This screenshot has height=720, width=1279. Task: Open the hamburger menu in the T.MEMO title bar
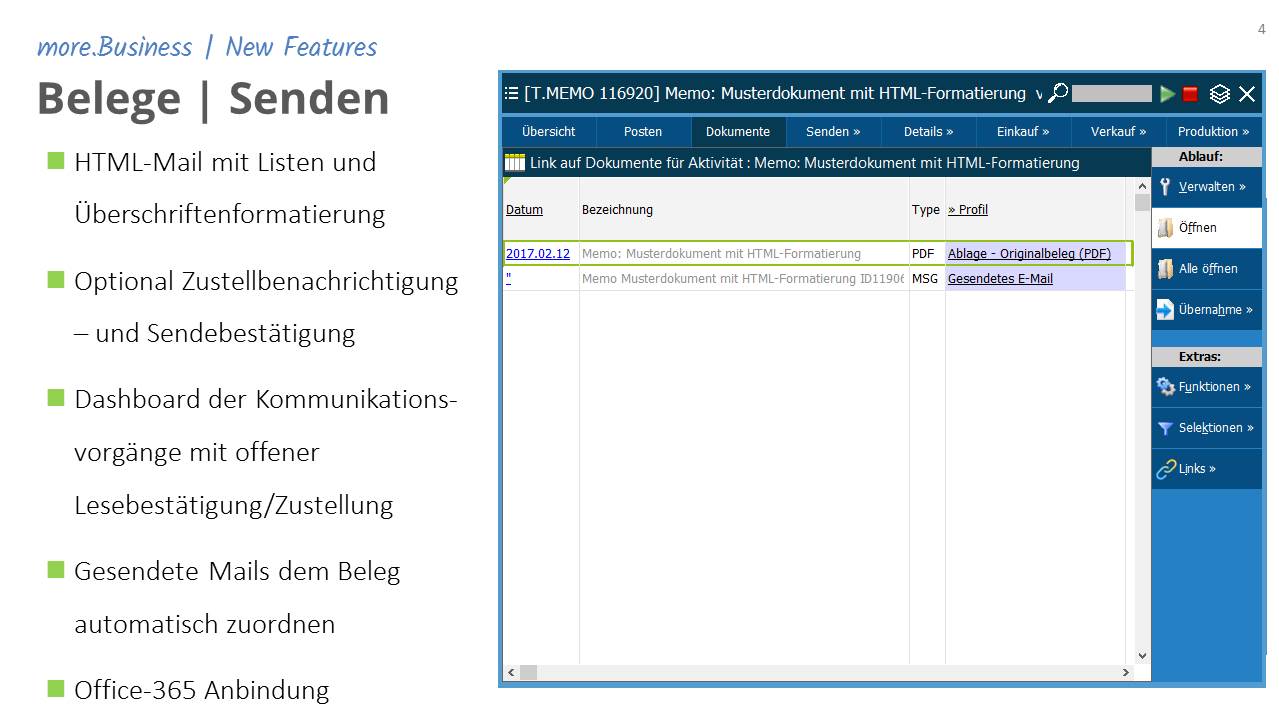click(x=512, y=94)
